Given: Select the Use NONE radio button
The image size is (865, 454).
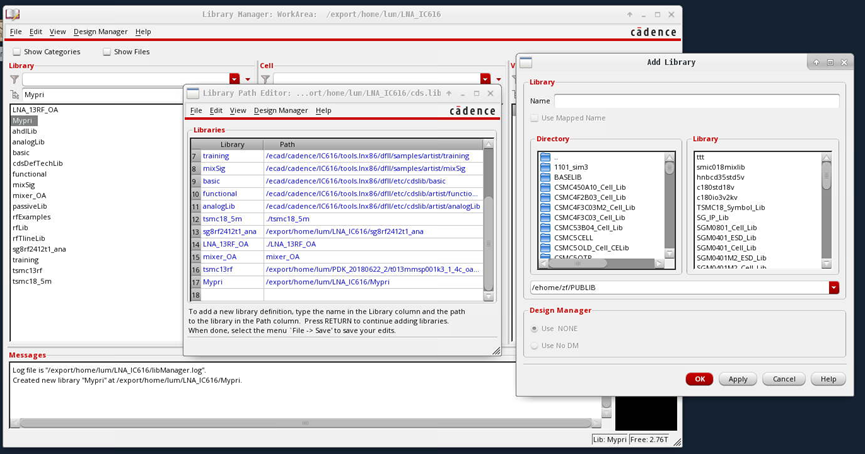Looking at the screenshot, I should click(534, 329).
